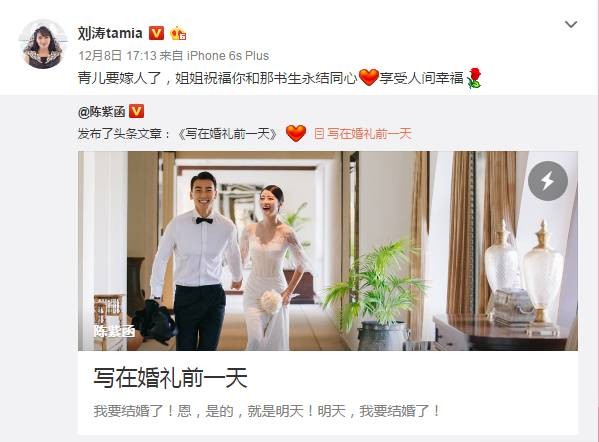Click the membership crown icon

click(x=178, y=34)
